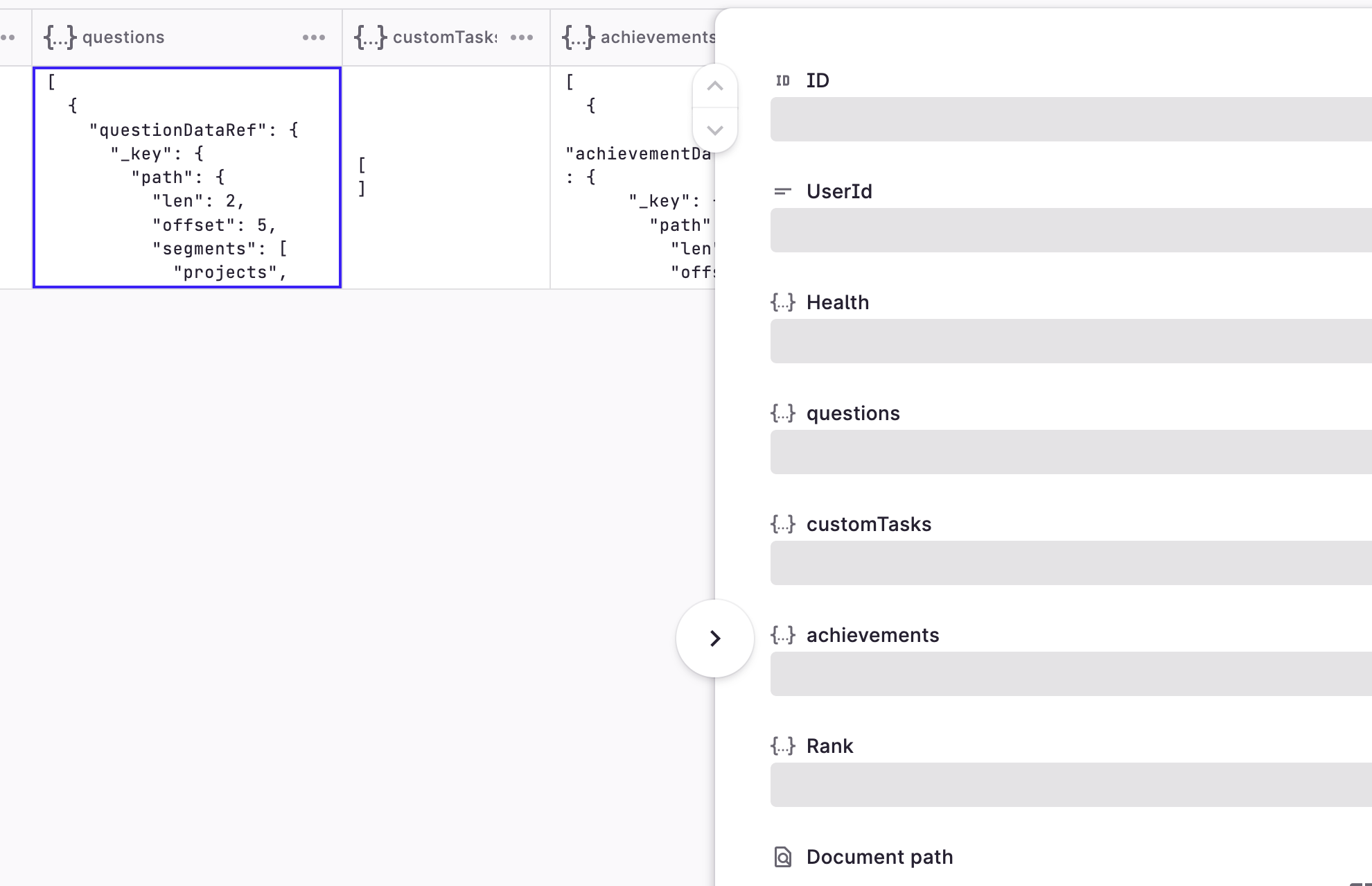1372x886 pixels.
Task: Click the {..} icon beside the achievements field
Action: [783, 635]
